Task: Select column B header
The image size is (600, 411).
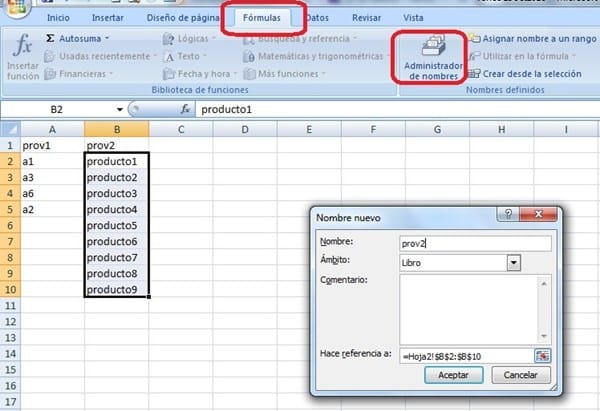Action: [x=117, y=129]
